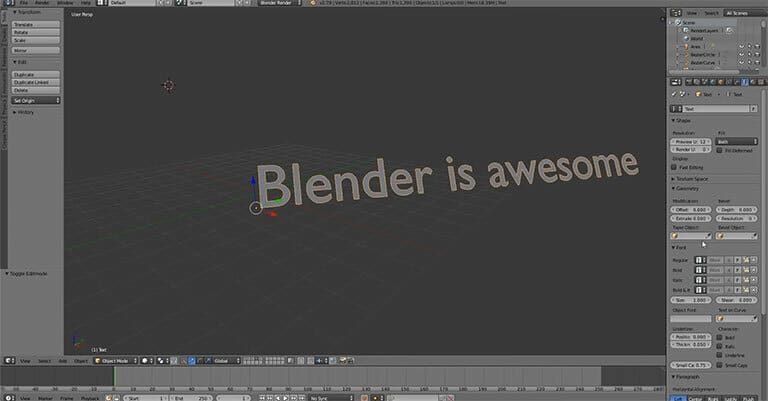Click the Scale button
Image resolution: width=768 pixels, height=401 pixels.
point(36,40)
